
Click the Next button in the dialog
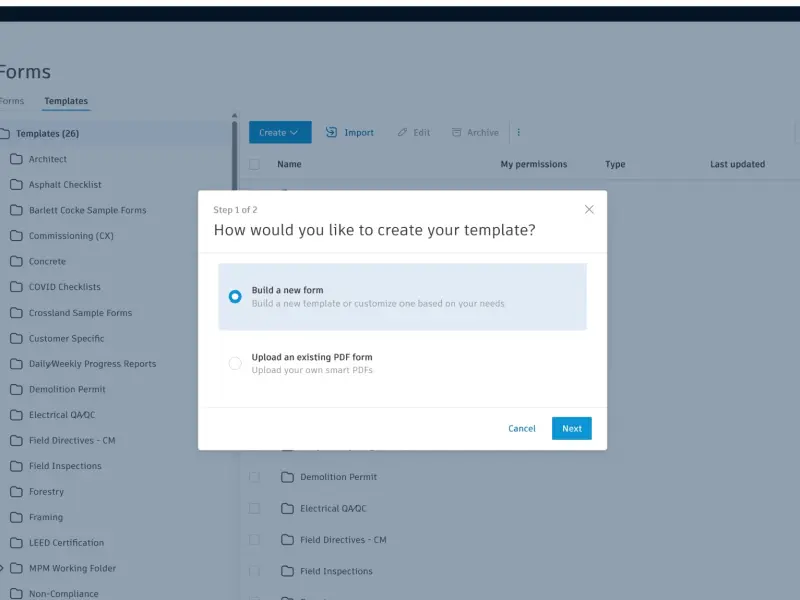pyautogui.click(x=571, y=429)
